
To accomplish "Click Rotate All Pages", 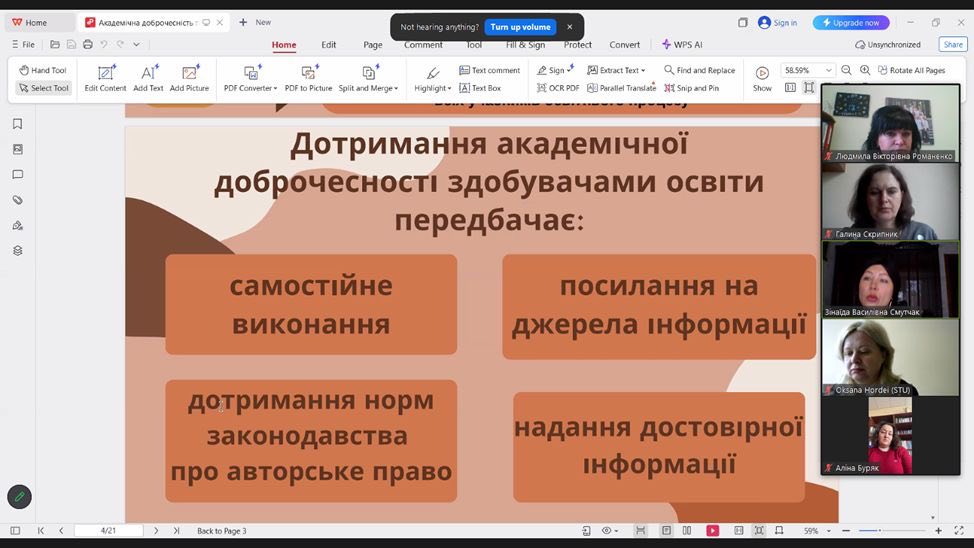I will tap(911, 70).
